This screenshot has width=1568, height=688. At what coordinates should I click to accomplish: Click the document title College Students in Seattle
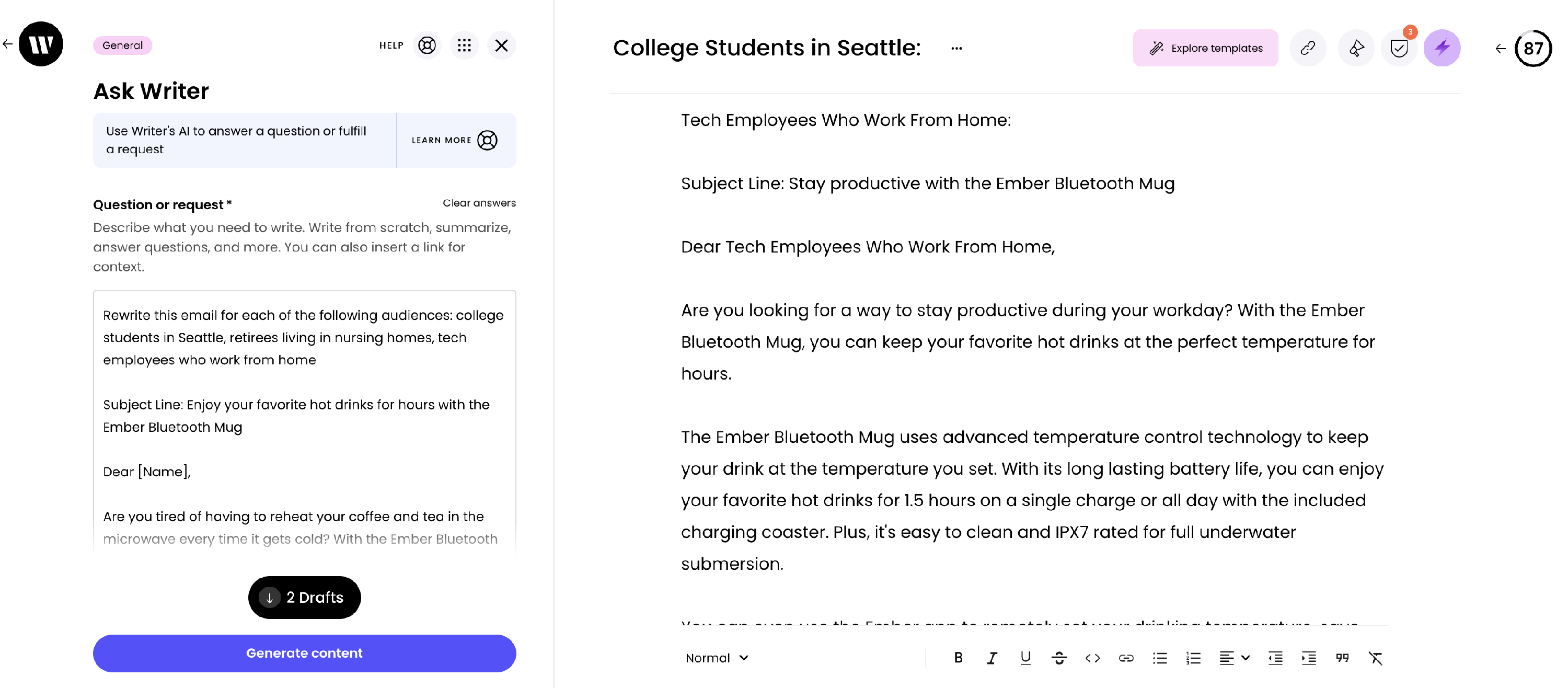pos(766,48)
